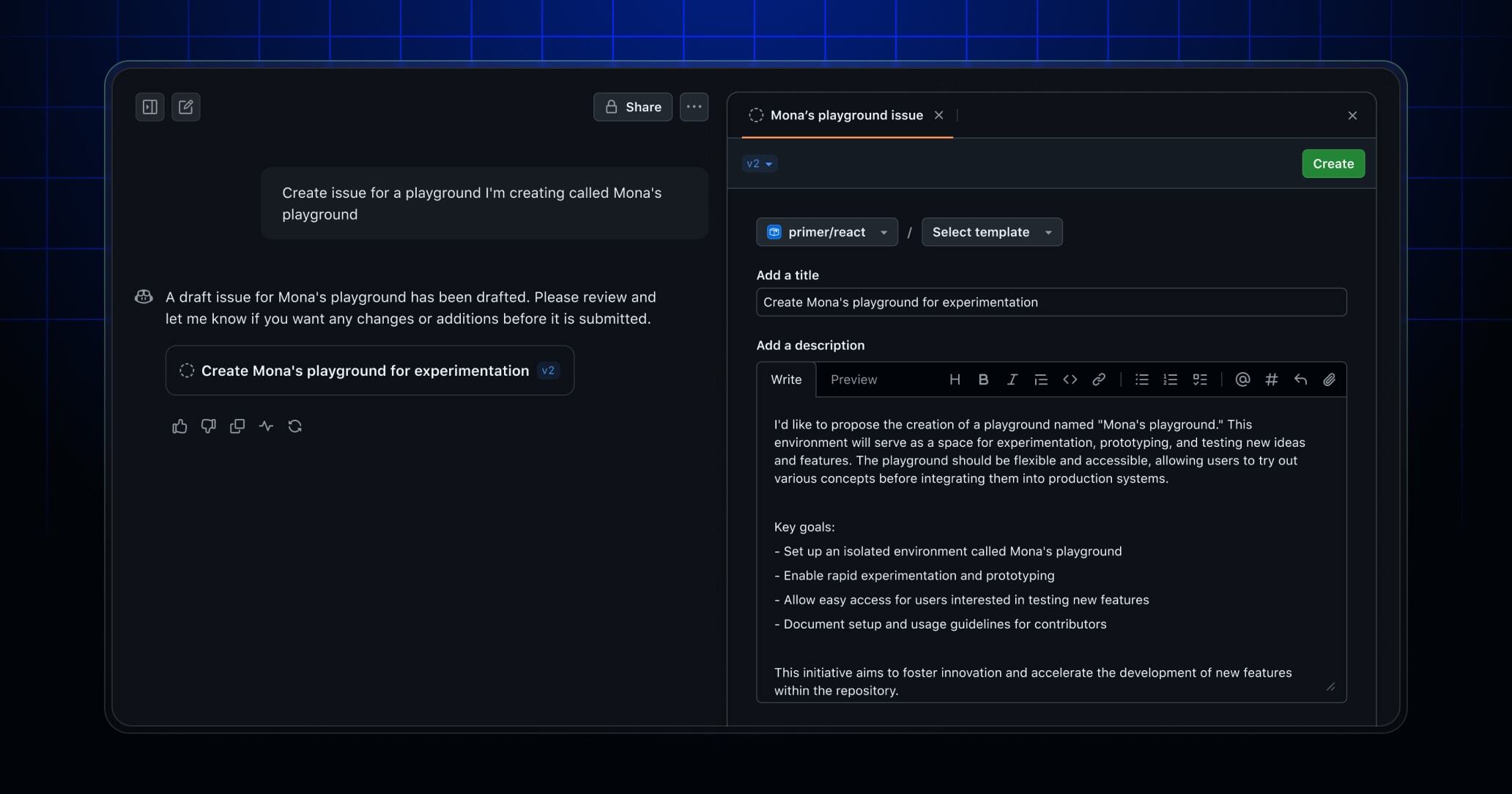Viewport: 1512px width, 794px height.
Task: Click the "This initiative aims to foster" paragraph
Action: 1033,681
